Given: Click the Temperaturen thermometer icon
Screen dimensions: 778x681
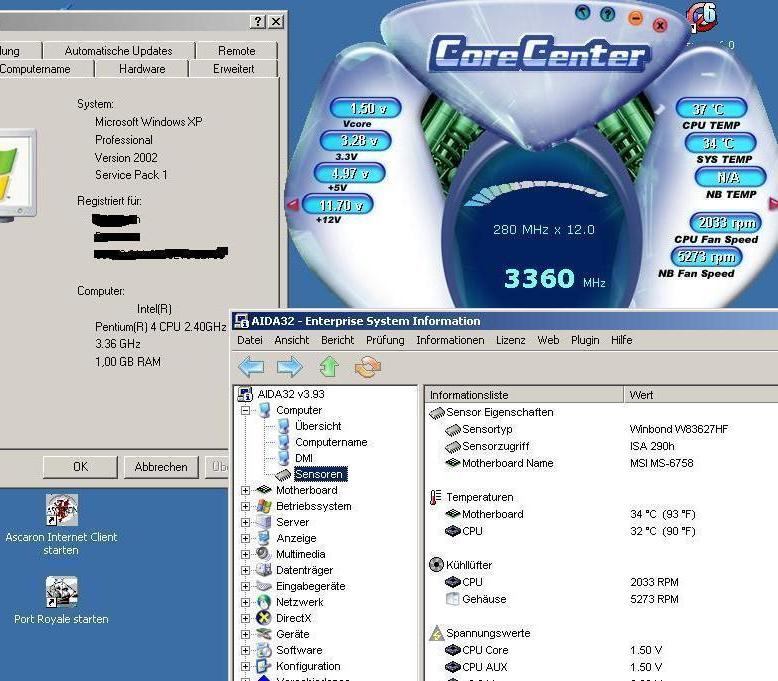Looking at the screenshot, I should tap(436, 497).
